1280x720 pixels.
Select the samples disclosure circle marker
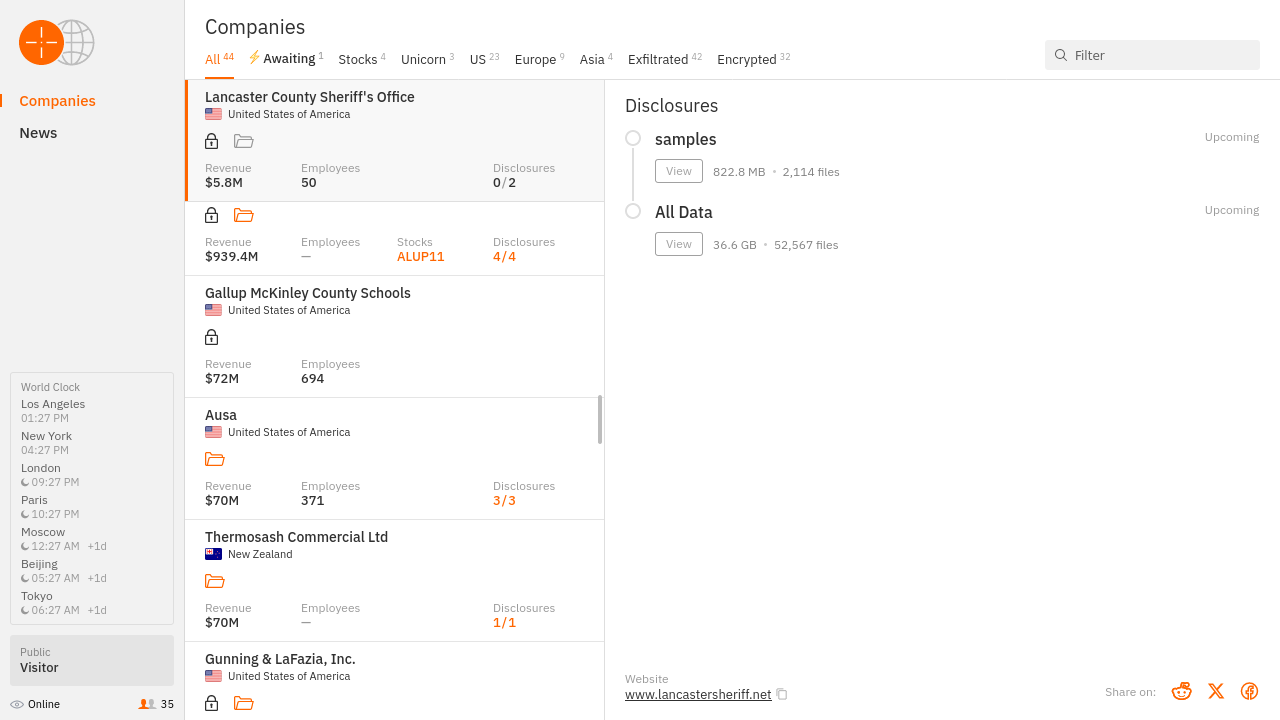633,138
